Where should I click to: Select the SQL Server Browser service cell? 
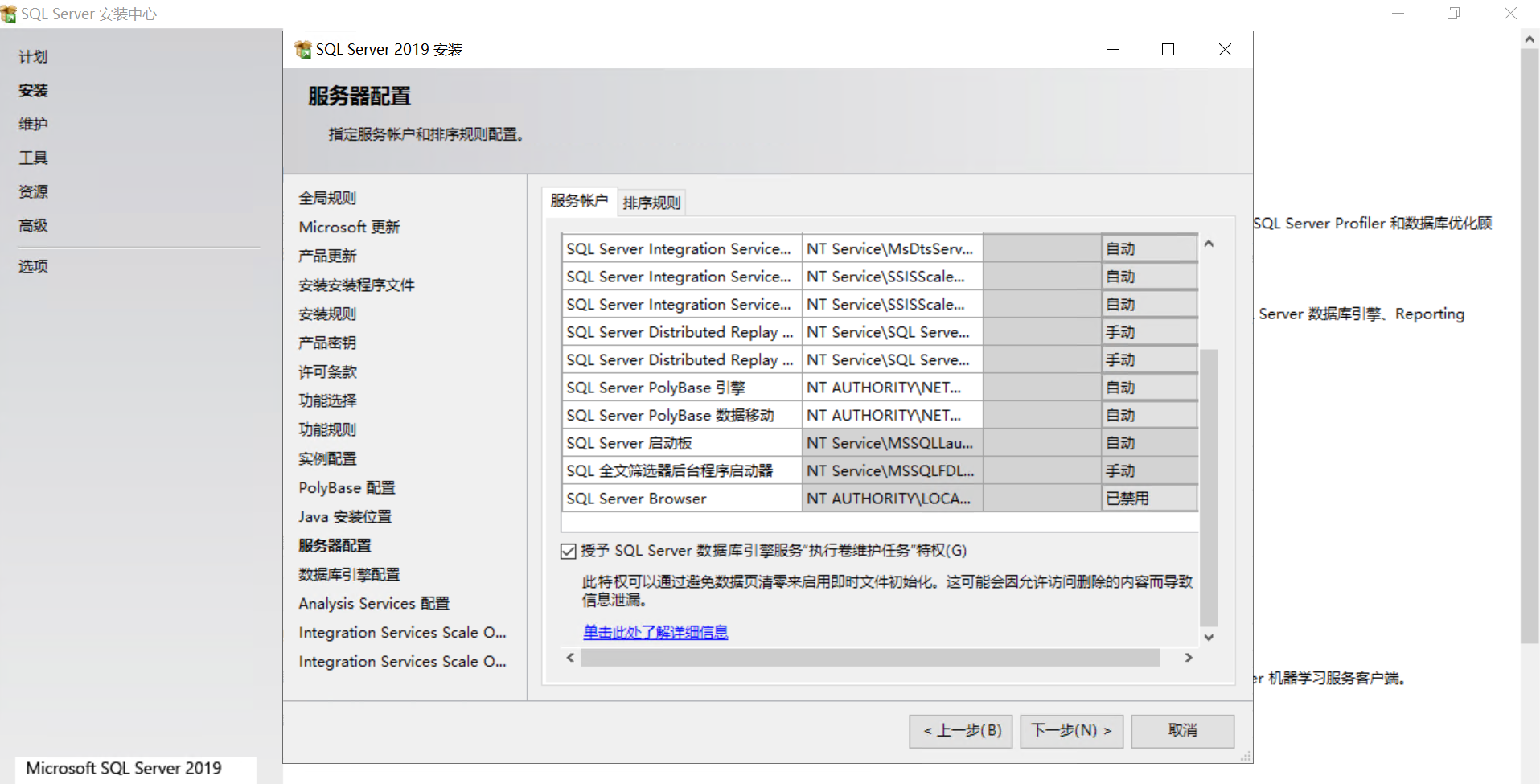(x=682, y=499)
